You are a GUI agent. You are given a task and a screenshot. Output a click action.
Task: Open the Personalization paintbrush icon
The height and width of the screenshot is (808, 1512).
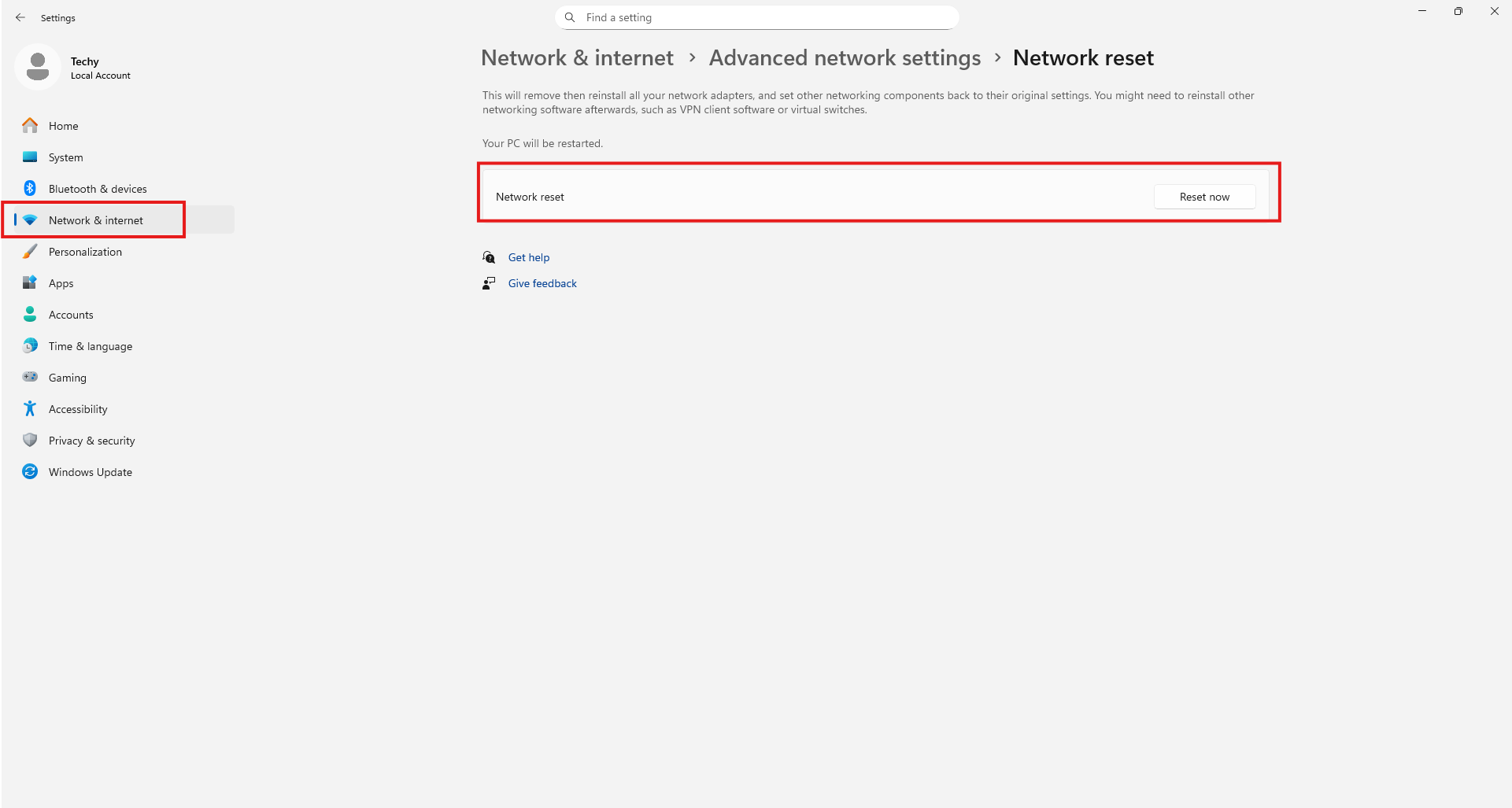(30, 252)
